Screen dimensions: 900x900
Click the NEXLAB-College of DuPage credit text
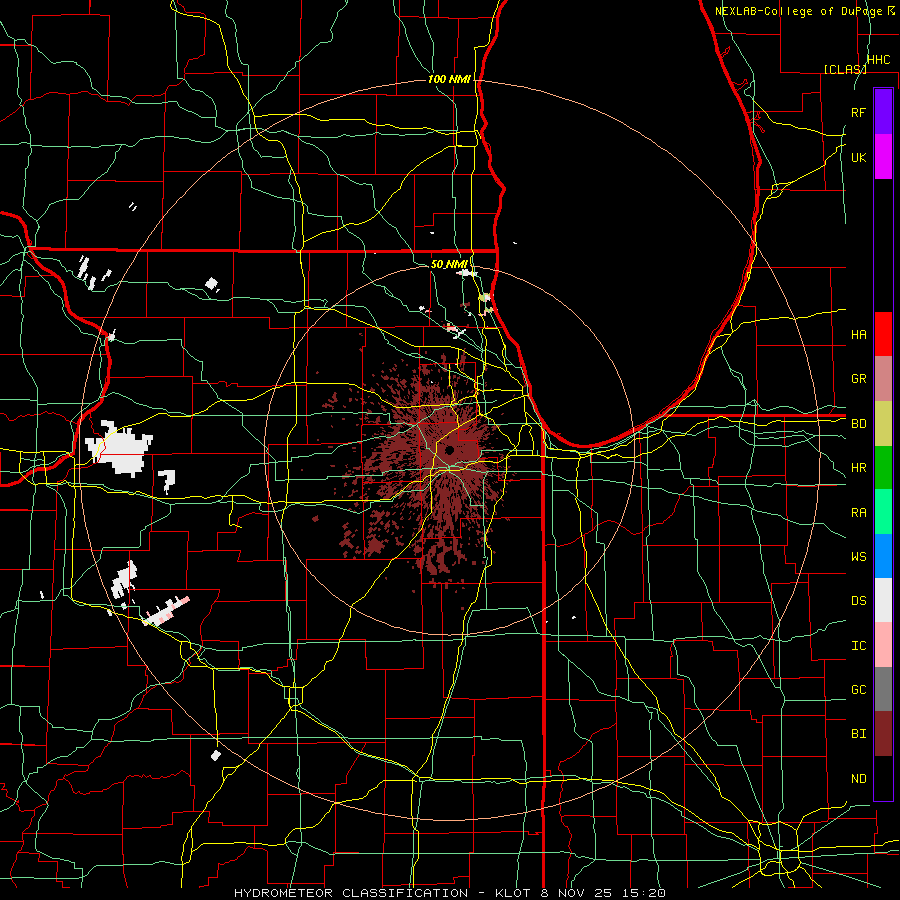(x=800, y=11)
